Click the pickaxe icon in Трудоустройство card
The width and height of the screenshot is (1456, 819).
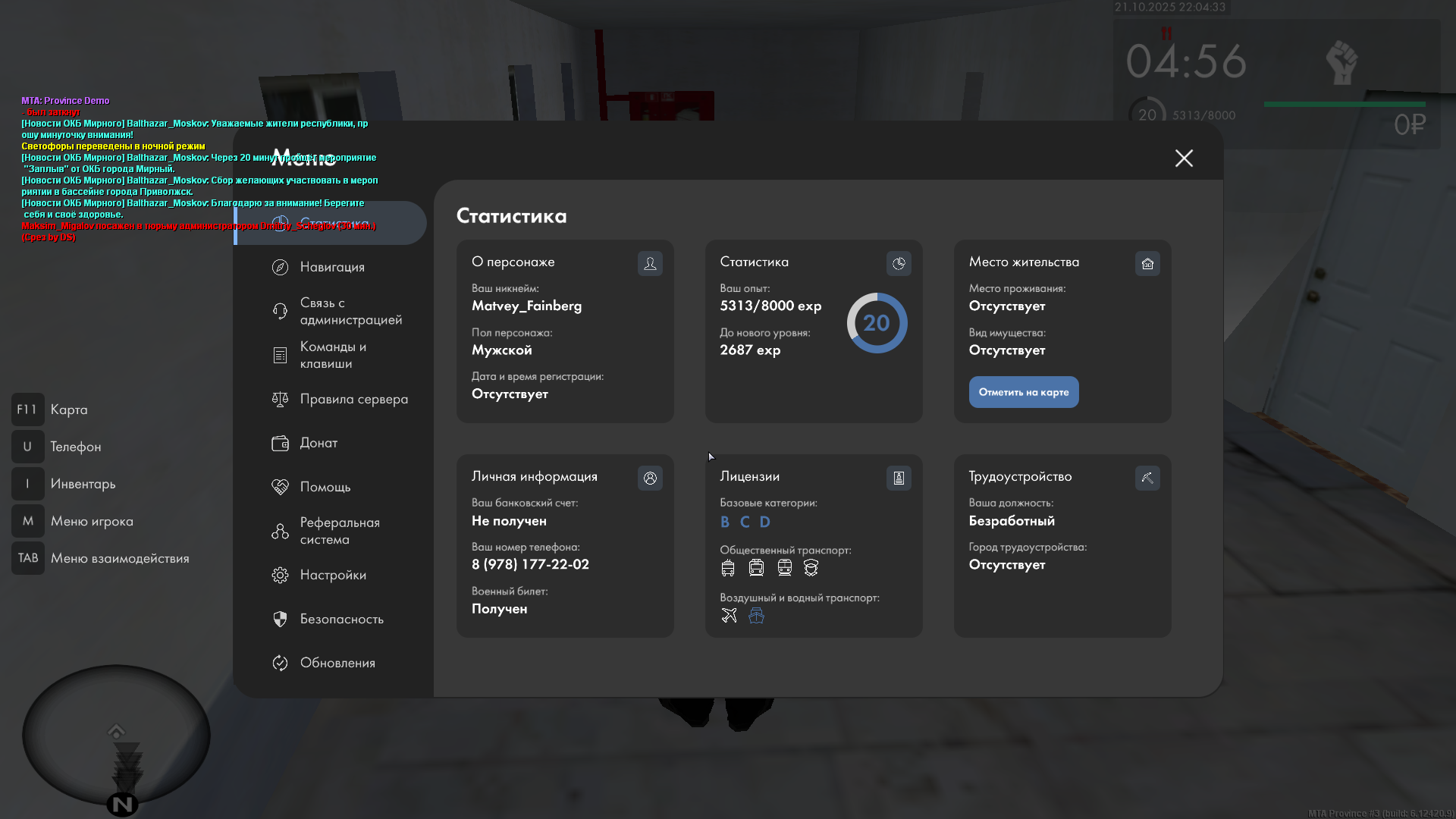[x=1147, y=478]
